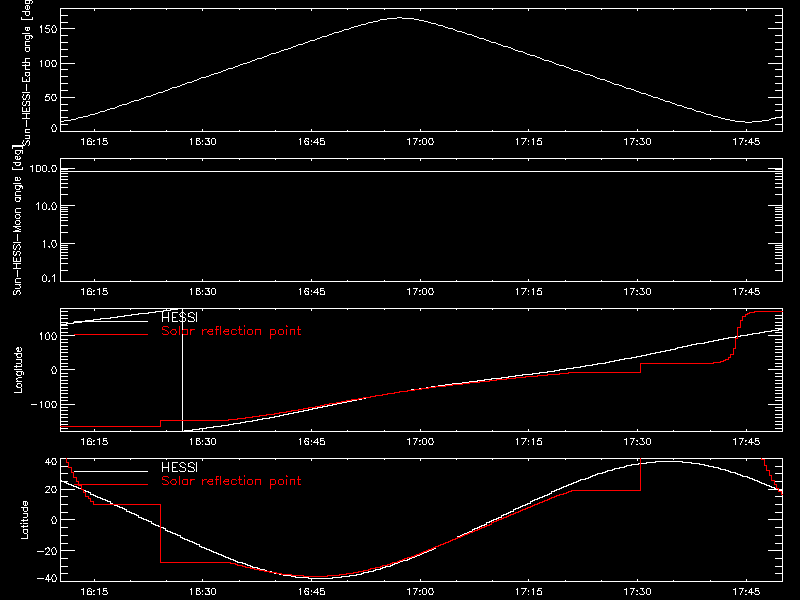
Task: Click 17:00 time label under Earth angle plot
Action: point(420,142)
